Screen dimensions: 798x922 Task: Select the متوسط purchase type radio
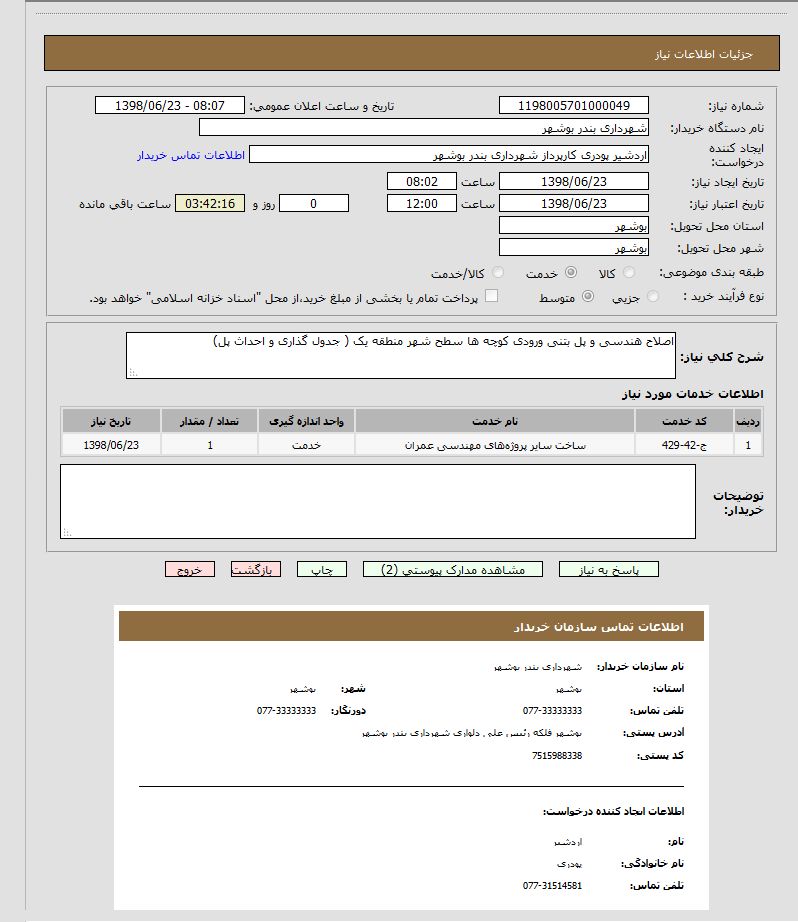tap(587, 297)
